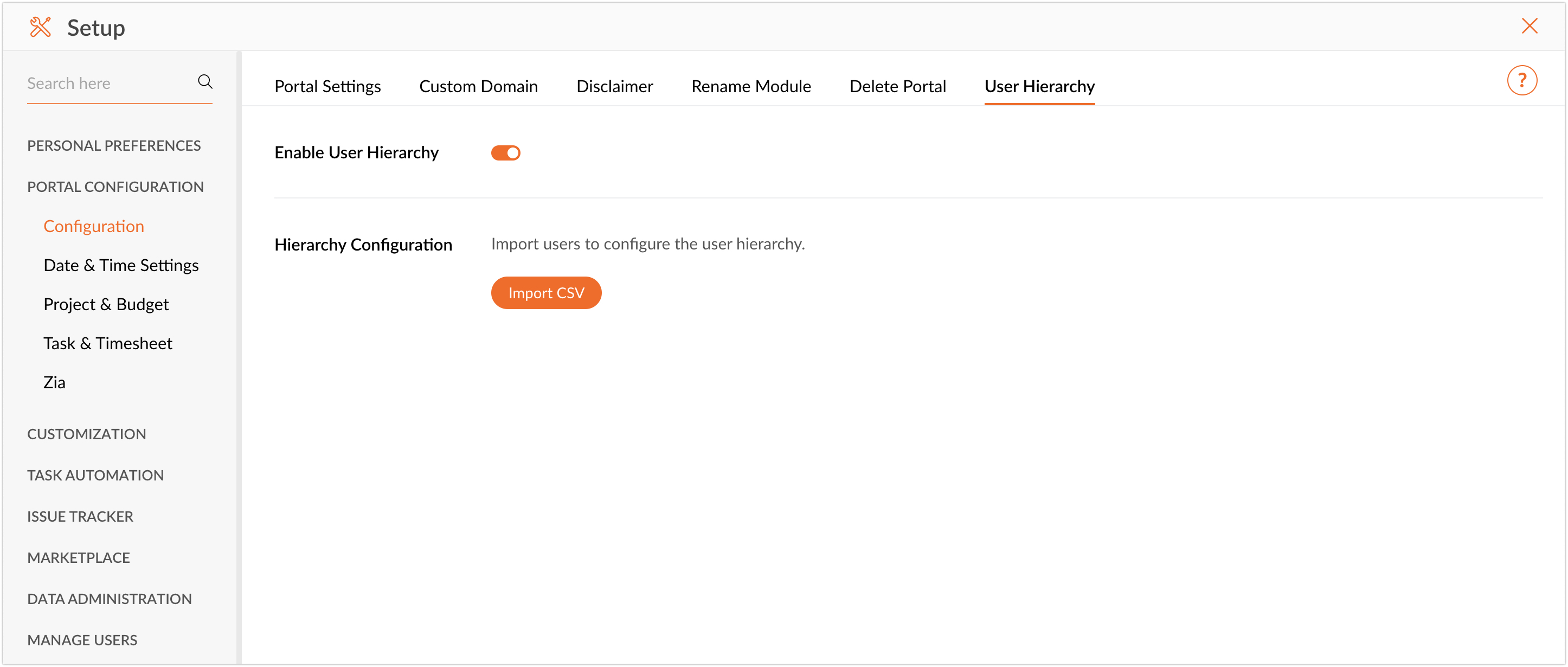Image resolution: width=1568 pixels, height=667 pixels.
Task: Expand the Customization section
Action: pyautogui.click(x=86, y=434)
